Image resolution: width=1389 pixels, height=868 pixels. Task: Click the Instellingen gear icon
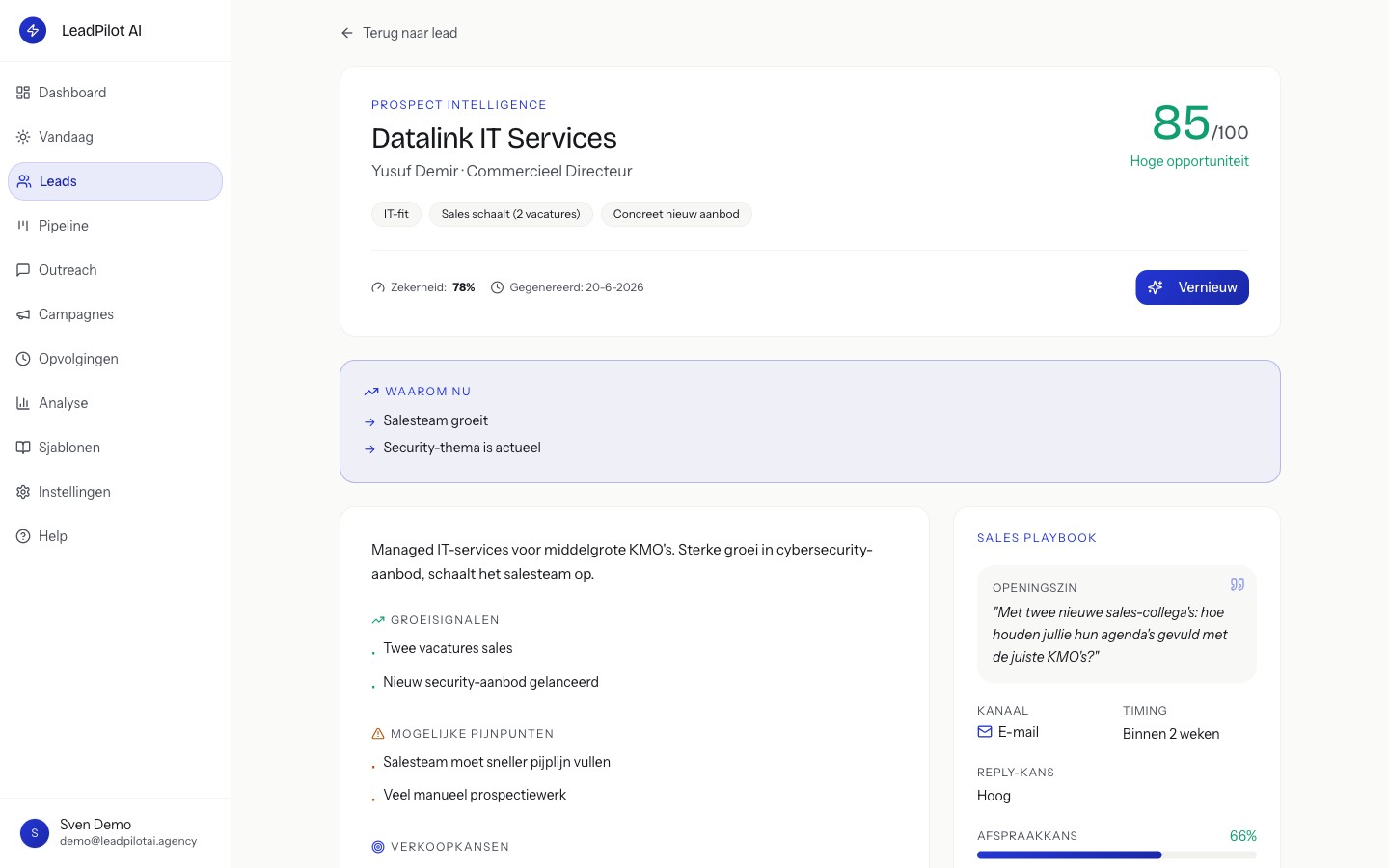tap(23, 492)
